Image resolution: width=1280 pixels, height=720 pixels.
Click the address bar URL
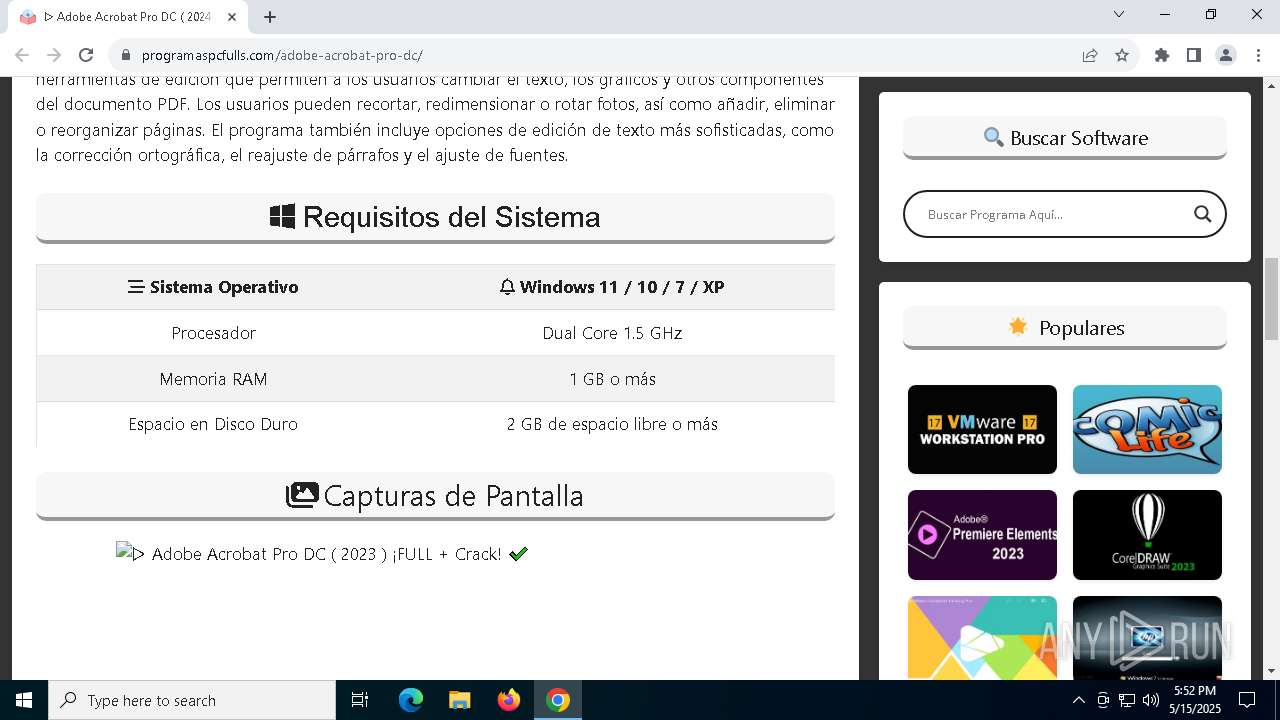click(282, 56)
